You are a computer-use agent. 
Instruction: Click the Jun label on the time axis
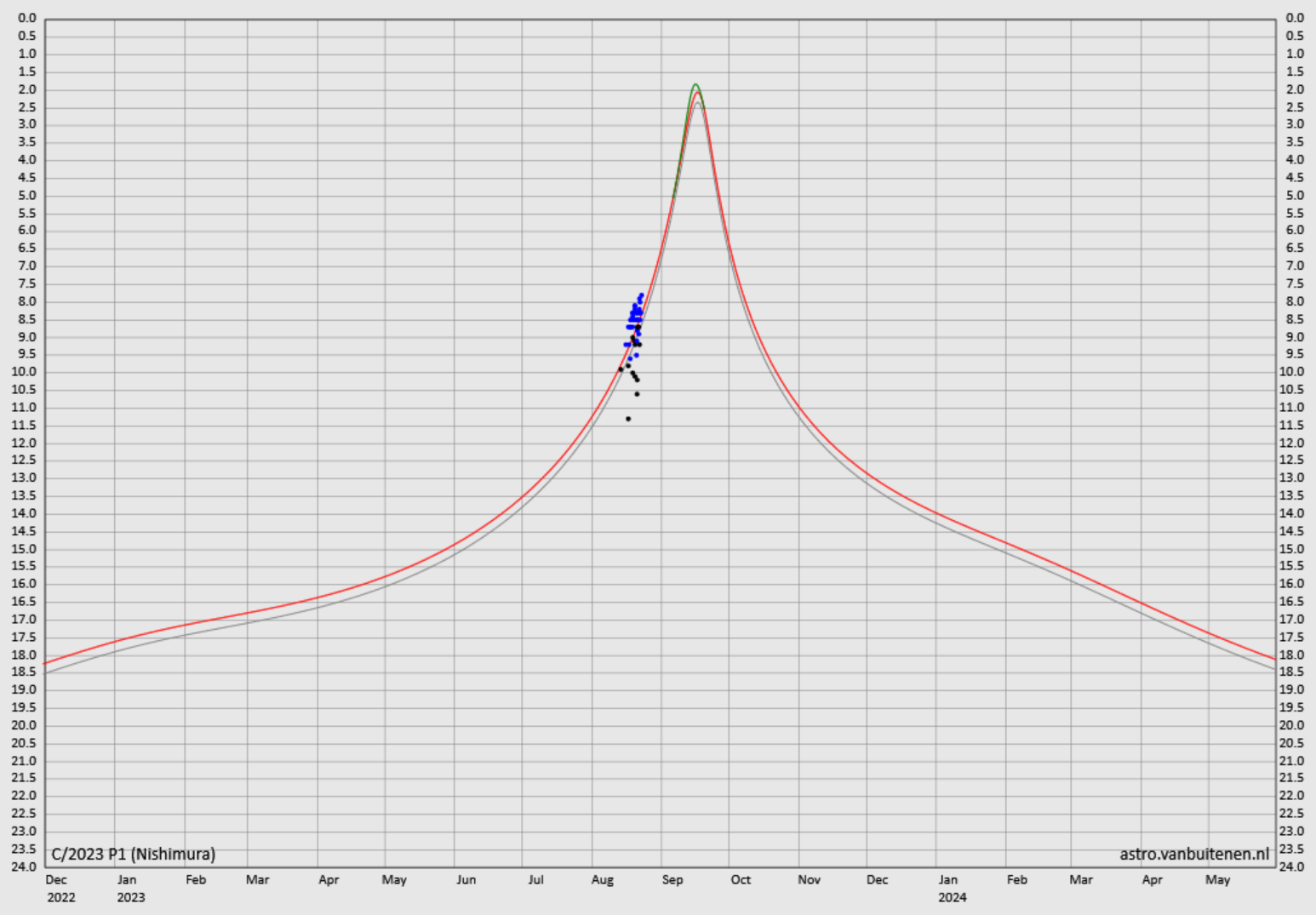click(x=466, y=879)
